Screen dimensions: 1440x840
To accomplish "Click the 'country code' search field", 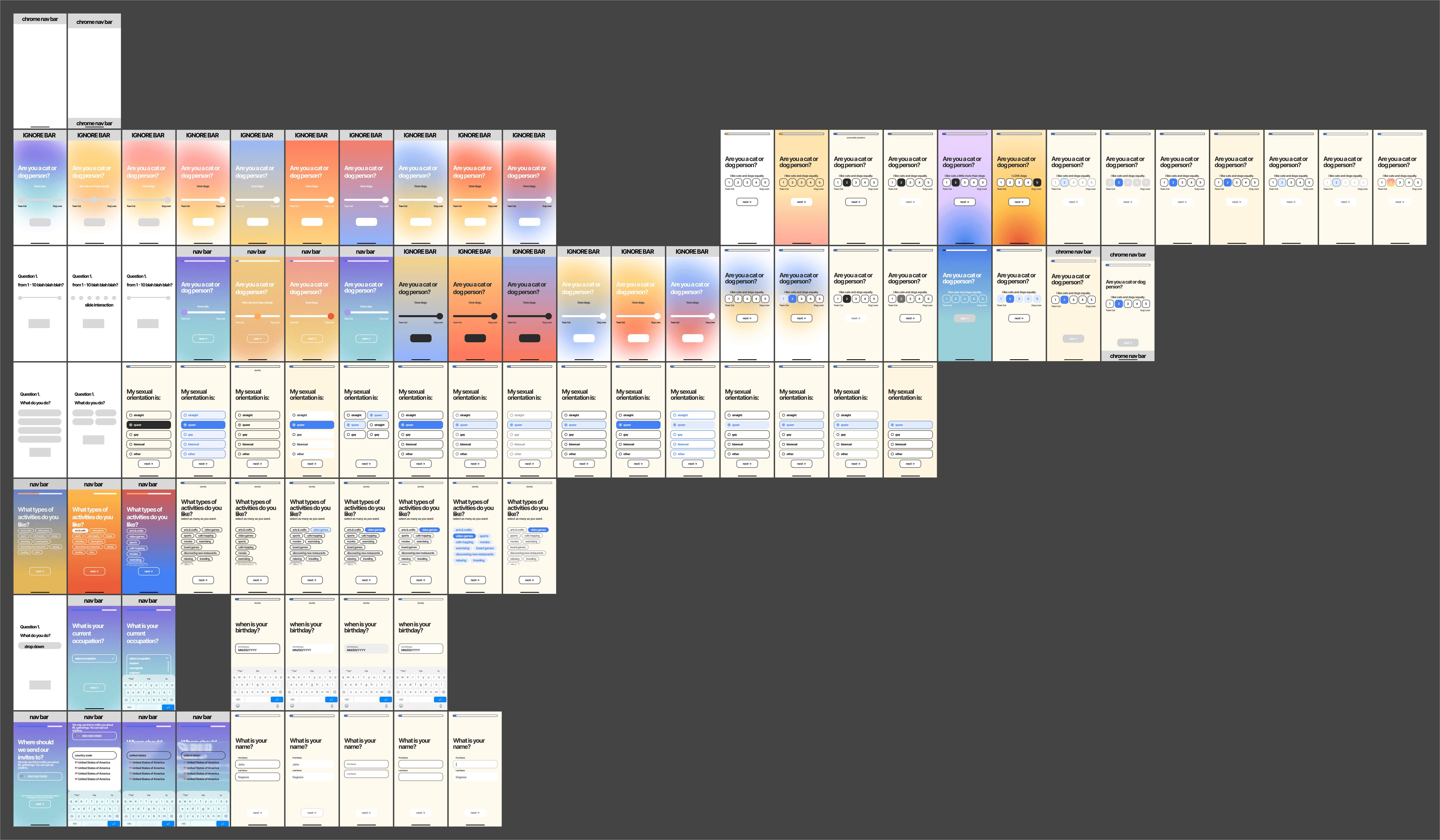I will [94, 755].
